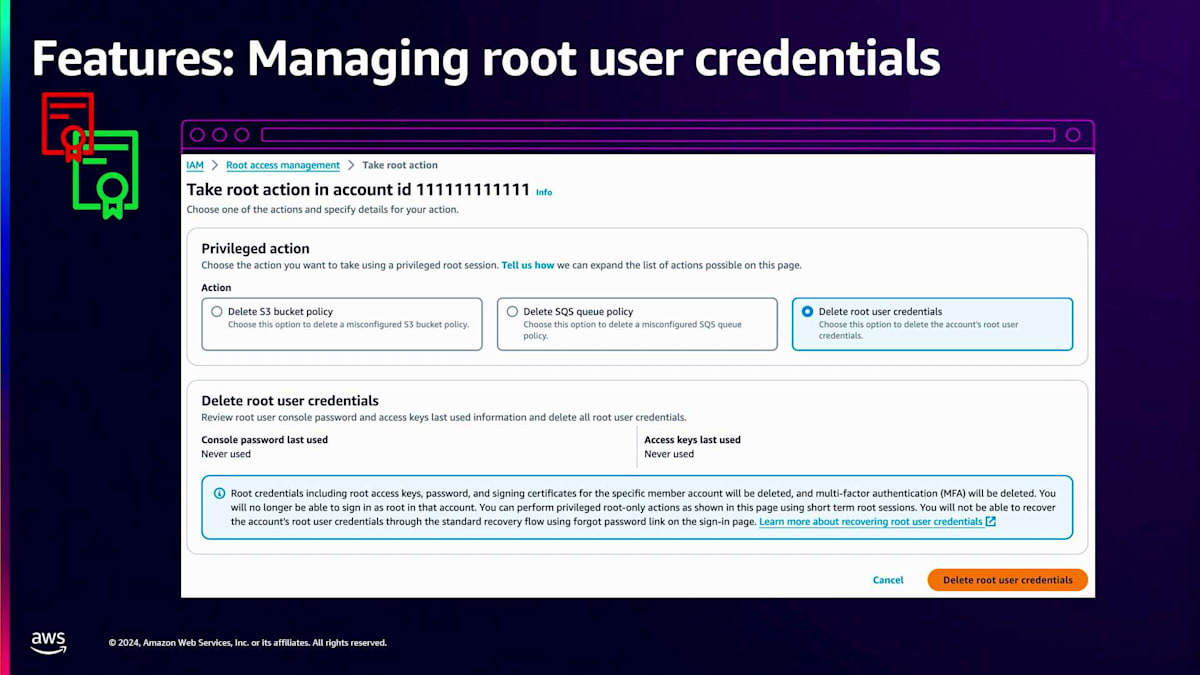This screenshot has height=675, width=1200.
Task: Select Delete S3 bucket policy radio option
Action: point(217,312)
